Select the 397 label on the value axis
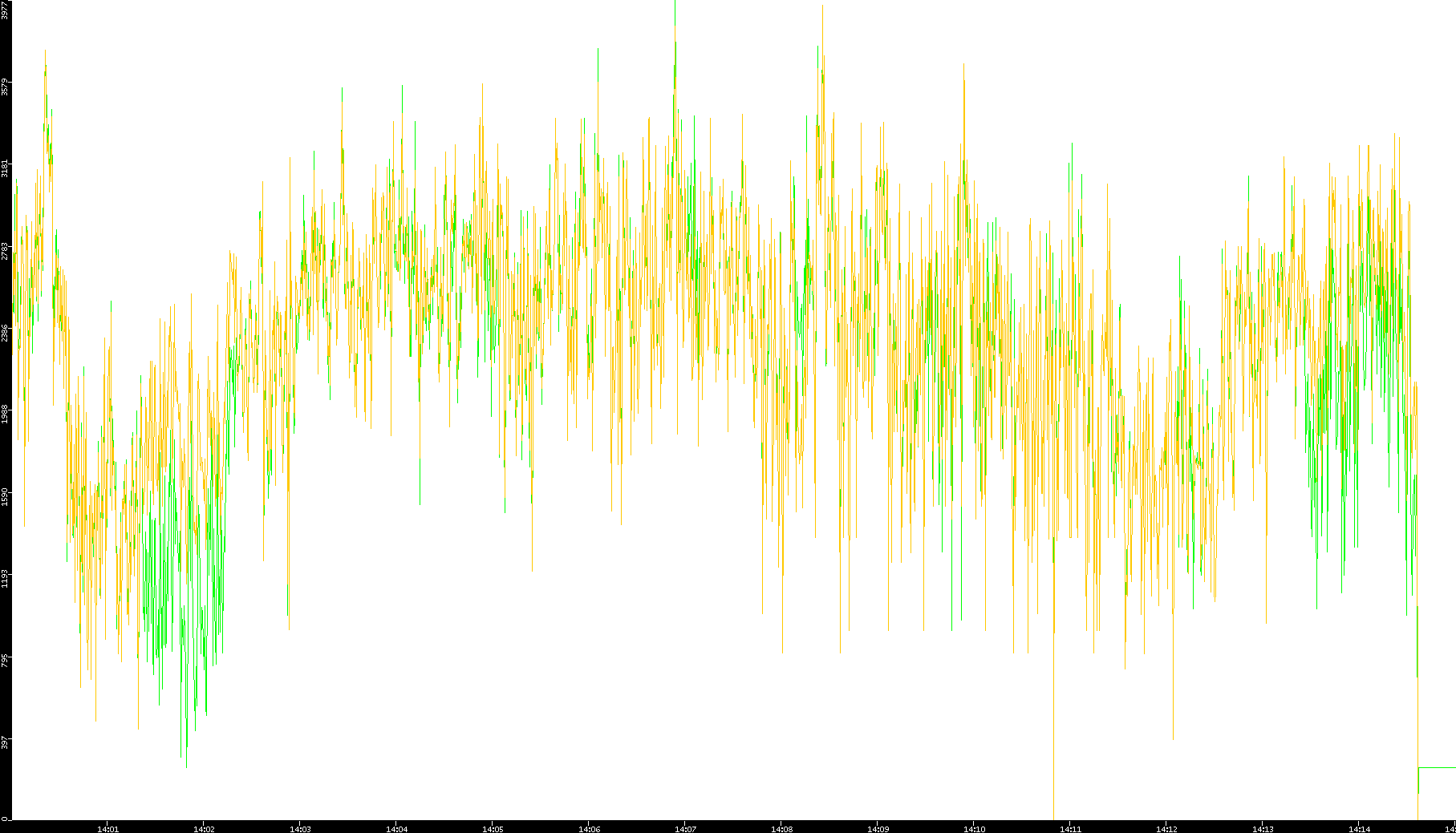The width and height of the screenshot is (1456, 833). [x=5, y=742]
